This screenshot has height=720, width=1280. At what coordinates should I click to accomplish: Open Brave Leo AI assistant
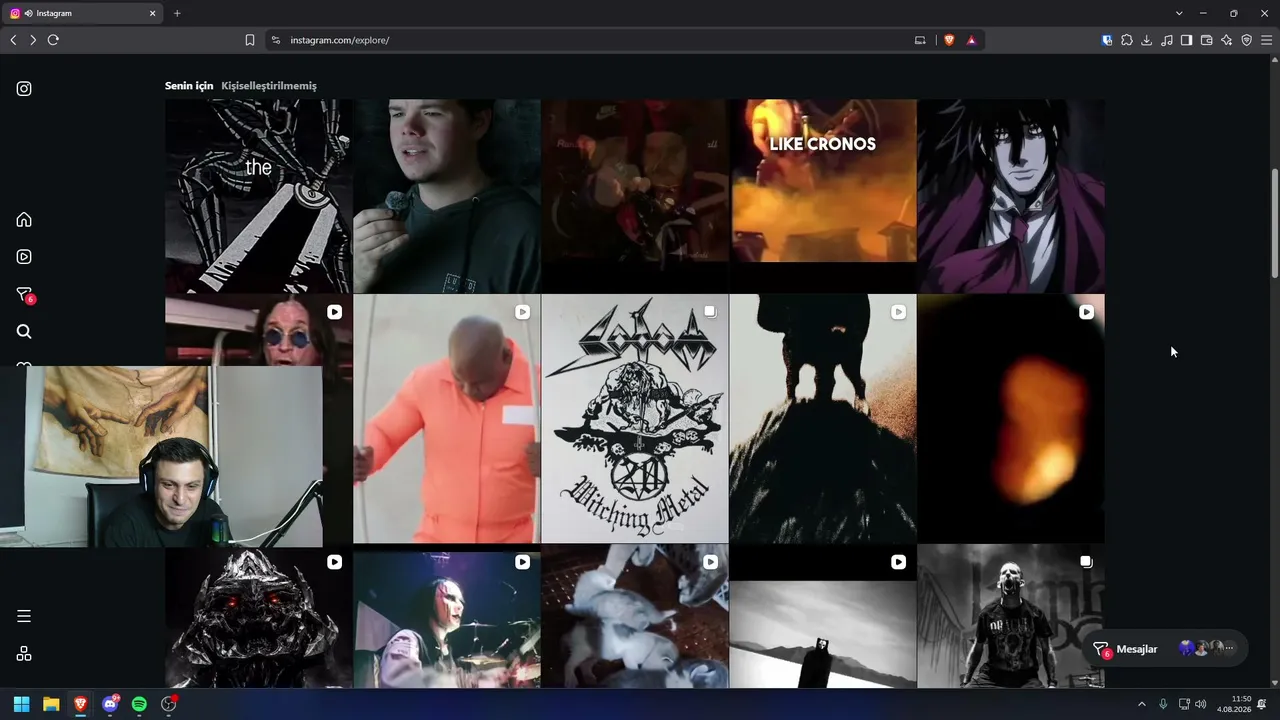tap(1227, 40)
